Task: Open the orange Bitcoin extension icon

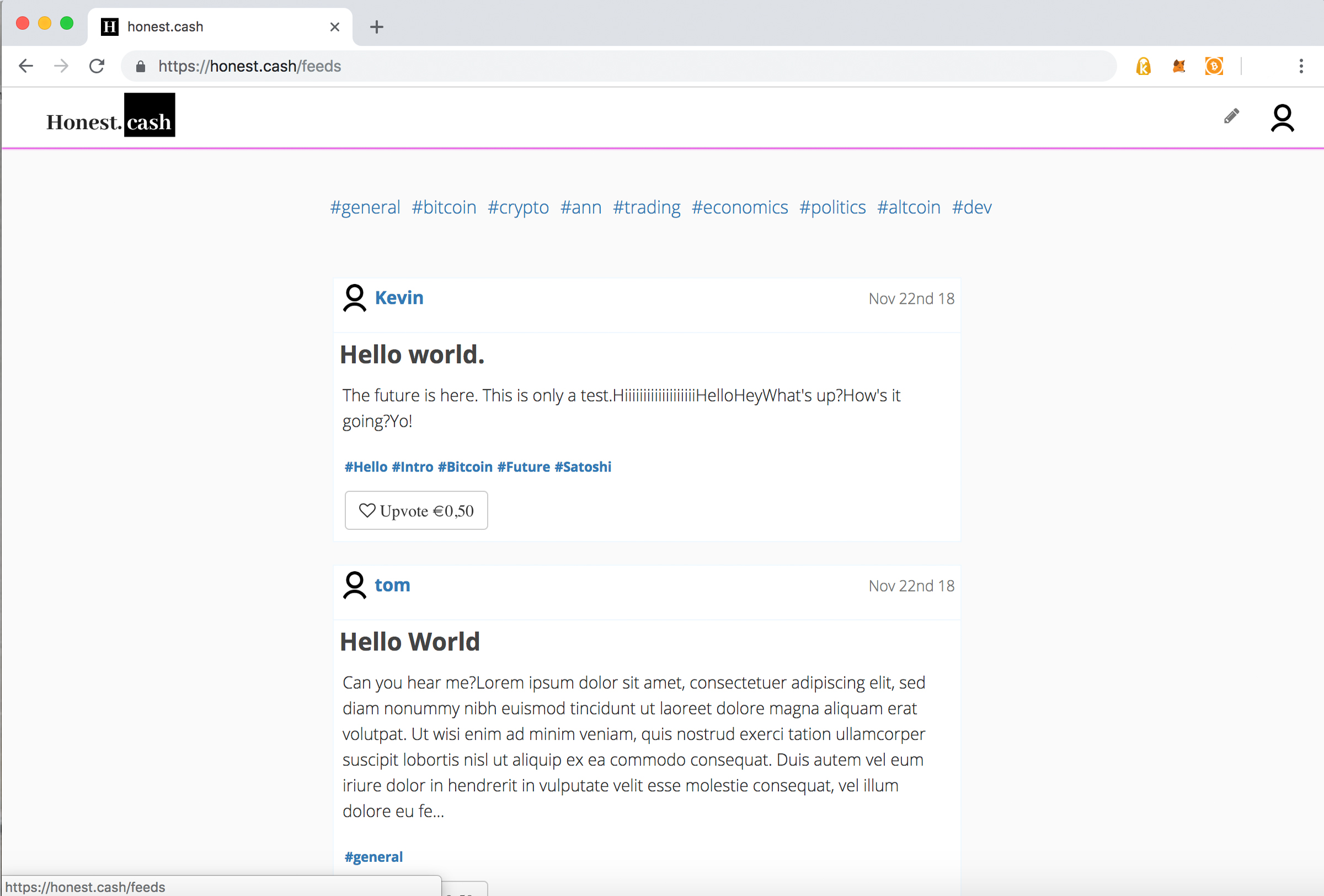Action: tap(1214, 66)
